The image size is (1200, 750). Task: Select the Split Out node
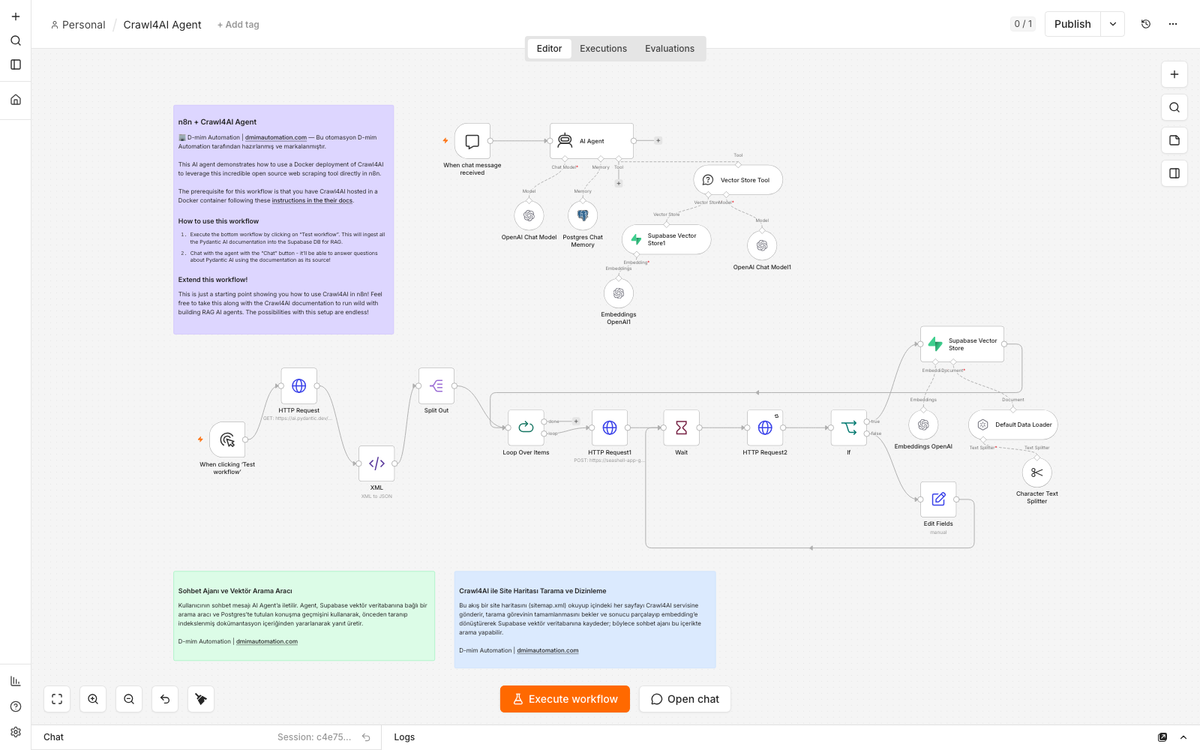[x=436, y=386]
